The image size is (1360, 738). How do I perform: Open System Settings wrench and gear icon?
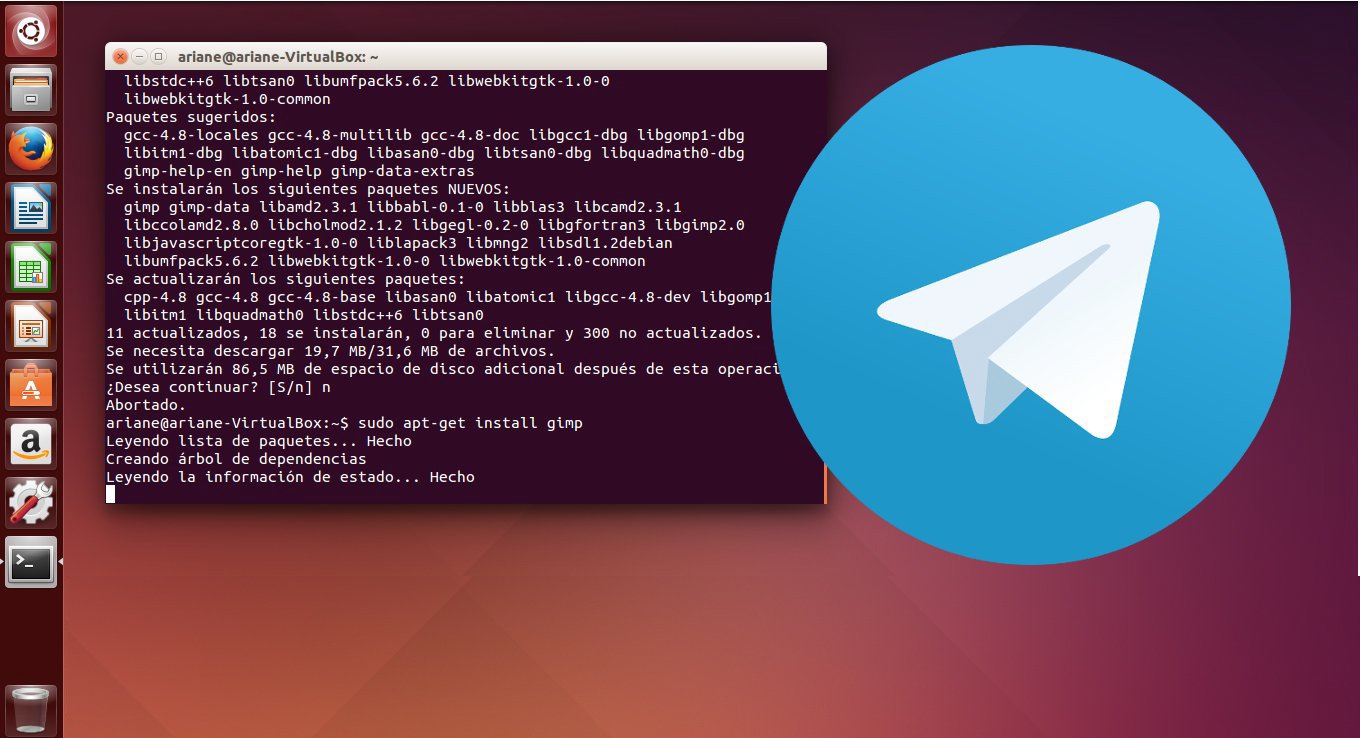[x=31, y=503]
